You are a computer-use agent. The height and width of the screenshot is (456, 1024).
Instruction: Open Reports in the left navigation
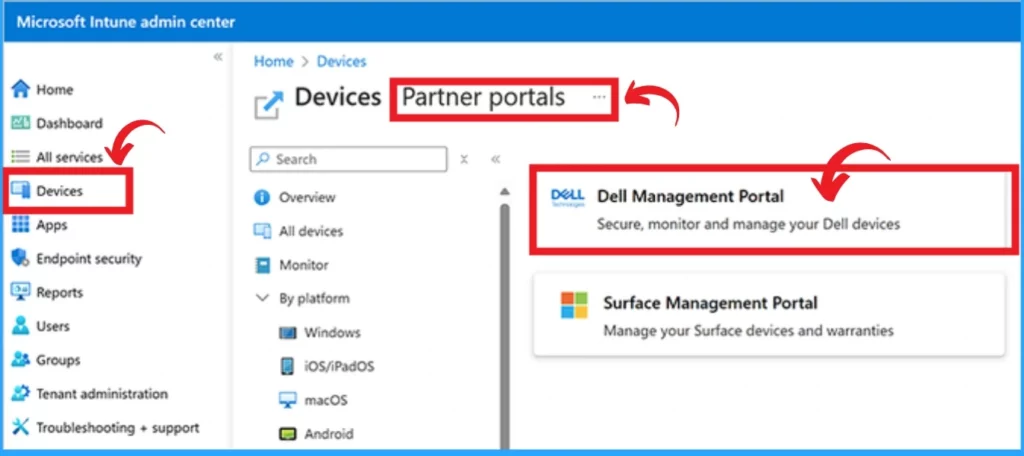pos(59,293)
